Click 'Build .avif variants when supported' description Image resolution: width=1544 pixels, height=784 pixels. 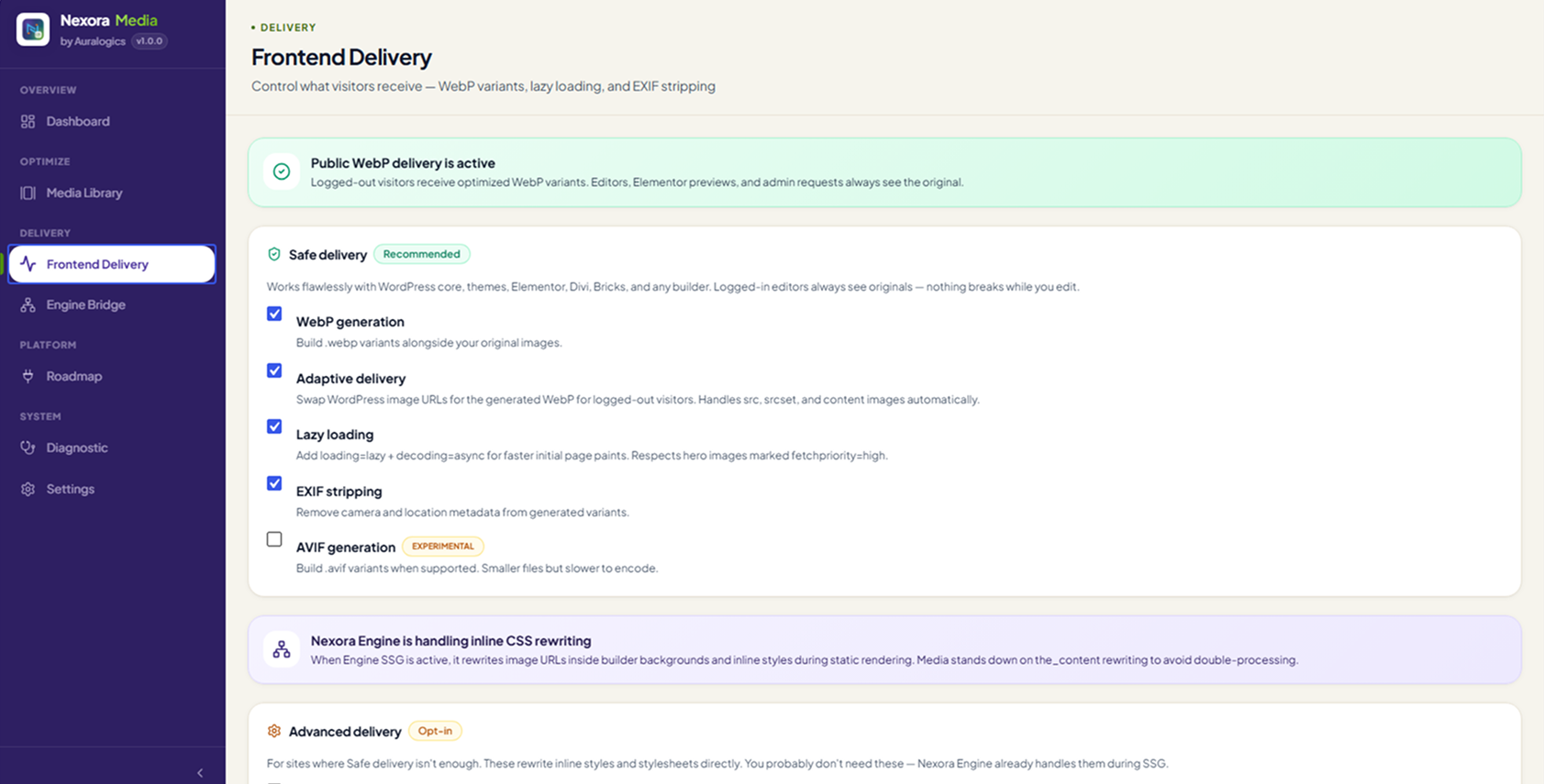coord(477,569)
